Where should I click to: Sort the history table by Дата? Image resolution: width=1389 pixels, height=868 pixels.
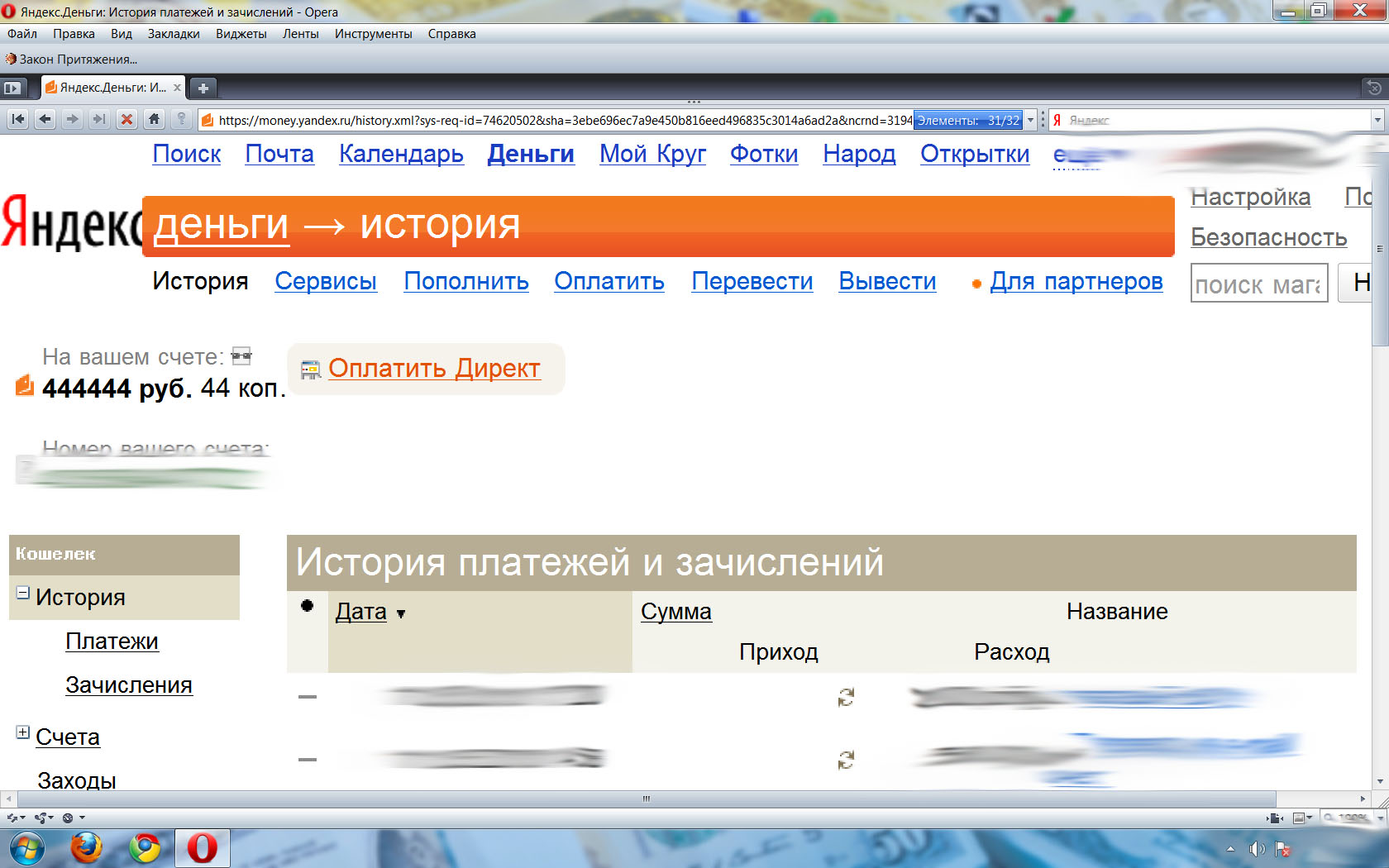point(361,612)
